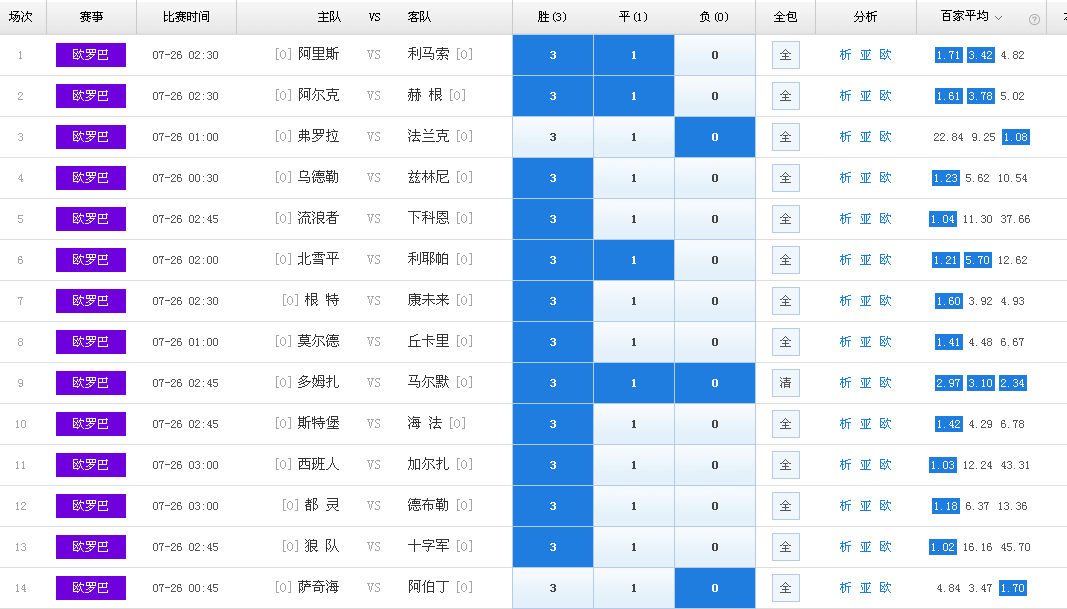The image size is (1067, 609).
Task: Toggle the lose (0) cell for 多姆扎 vs 马尔默
Action: tap(714, 383)
